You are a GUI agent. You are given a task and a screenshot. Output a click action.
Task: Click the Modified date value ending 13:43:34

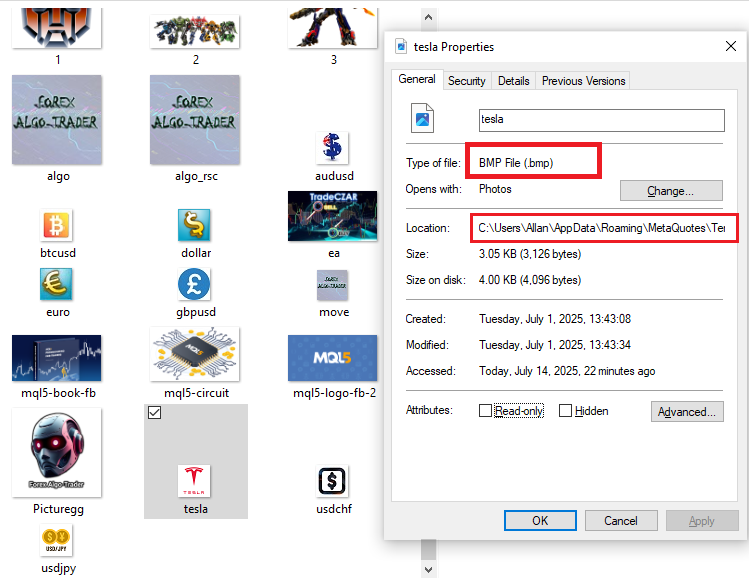coord(555,344)
